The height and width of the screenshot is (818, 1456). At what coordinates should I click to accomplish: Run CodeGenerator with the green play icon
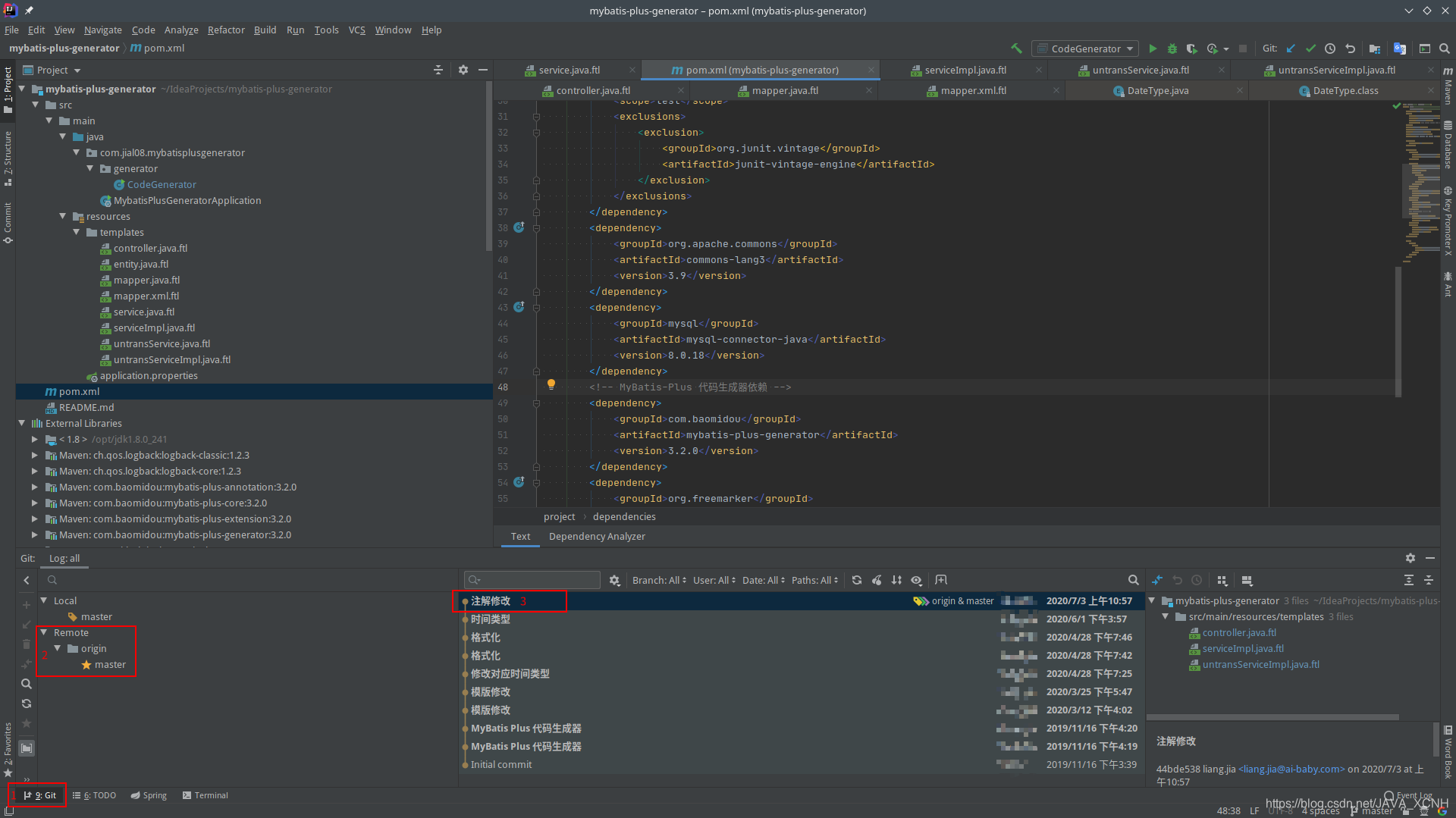click(x=1153, y=49)
